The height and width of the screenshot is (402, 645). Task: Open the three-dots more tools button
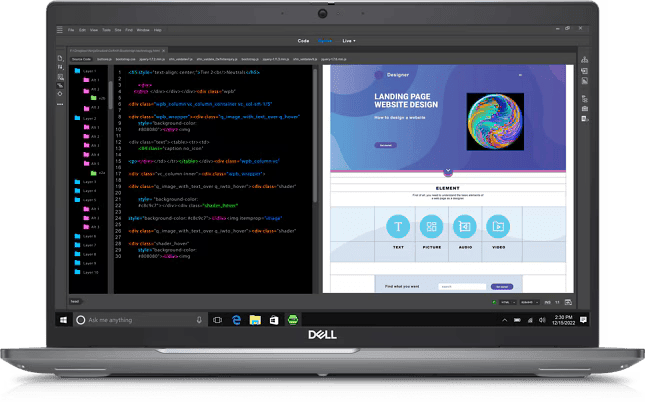(x=60, y=104)
